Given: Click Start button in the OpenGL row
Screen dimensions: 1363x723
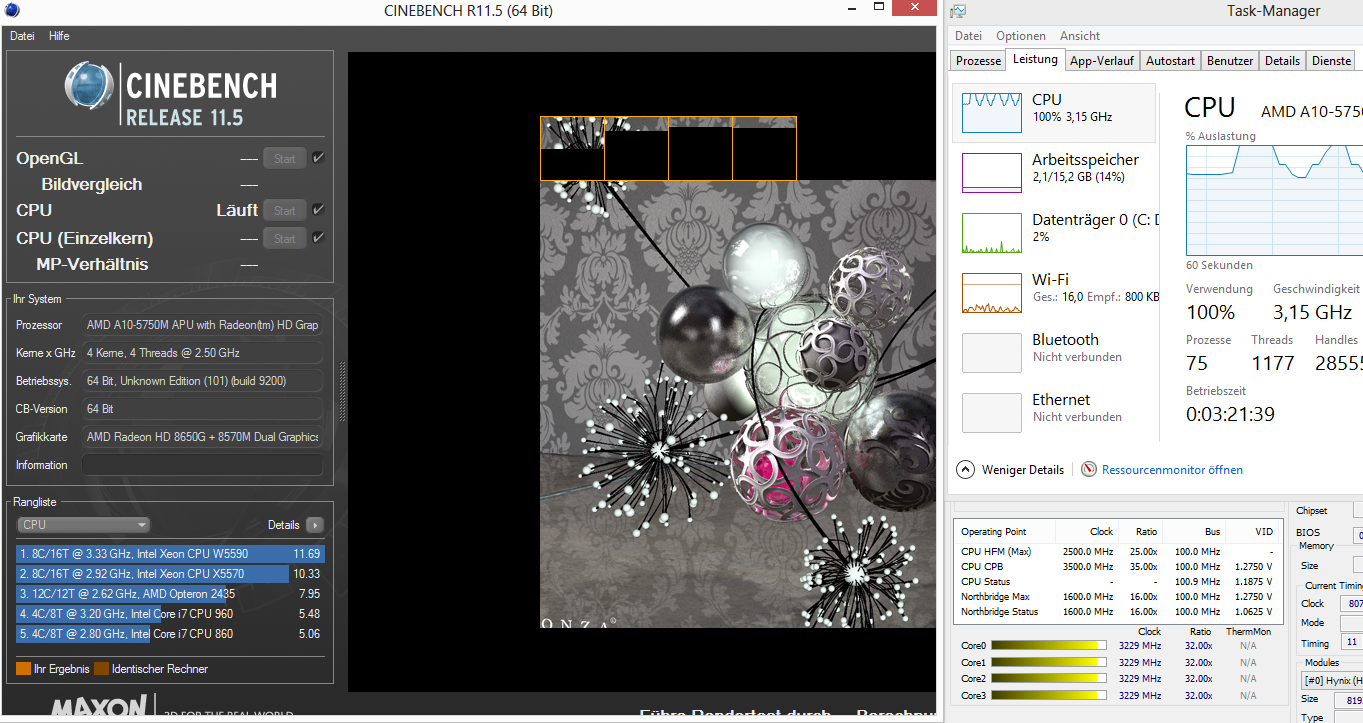Looking at the screenshot, I should click(x=284, y=158).
